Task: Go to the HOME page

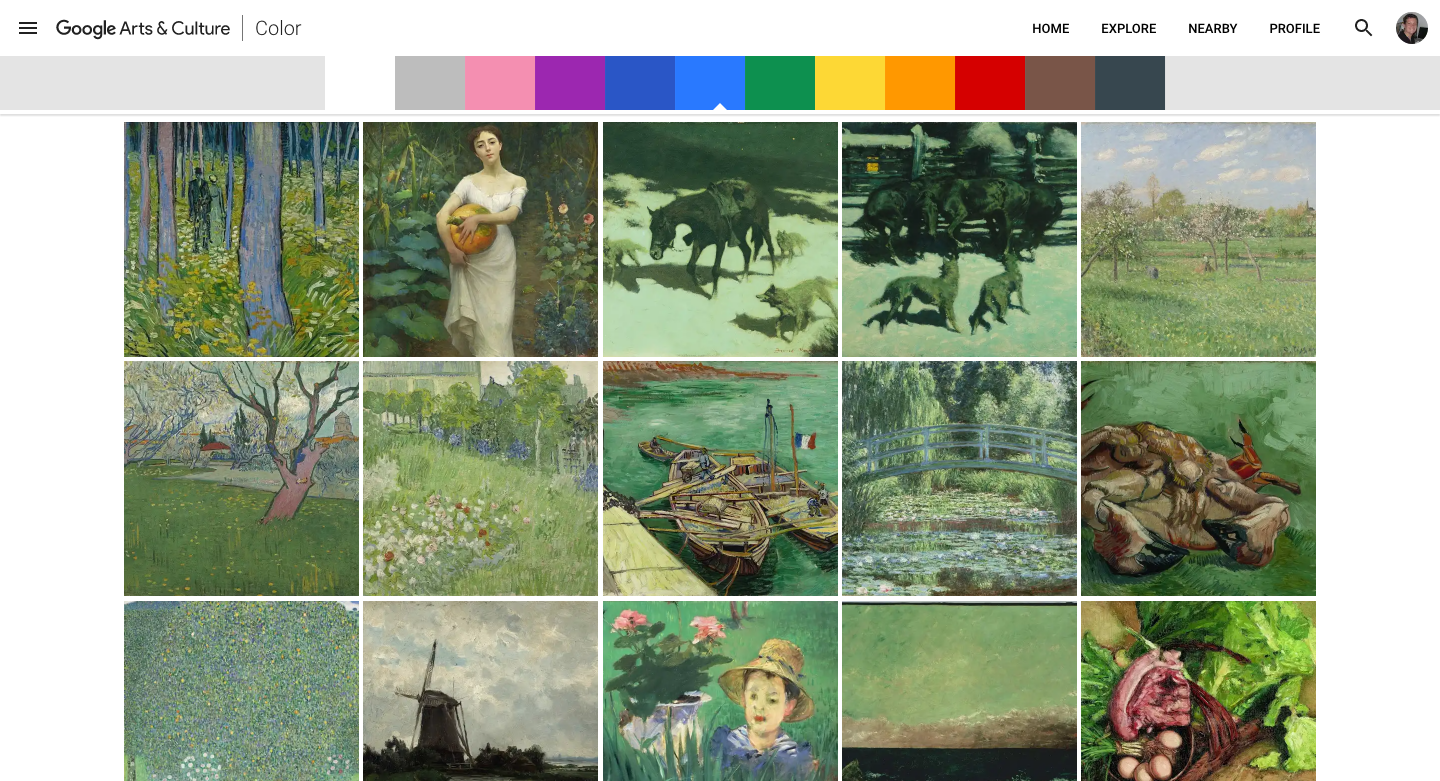Action: [1051, 28]
